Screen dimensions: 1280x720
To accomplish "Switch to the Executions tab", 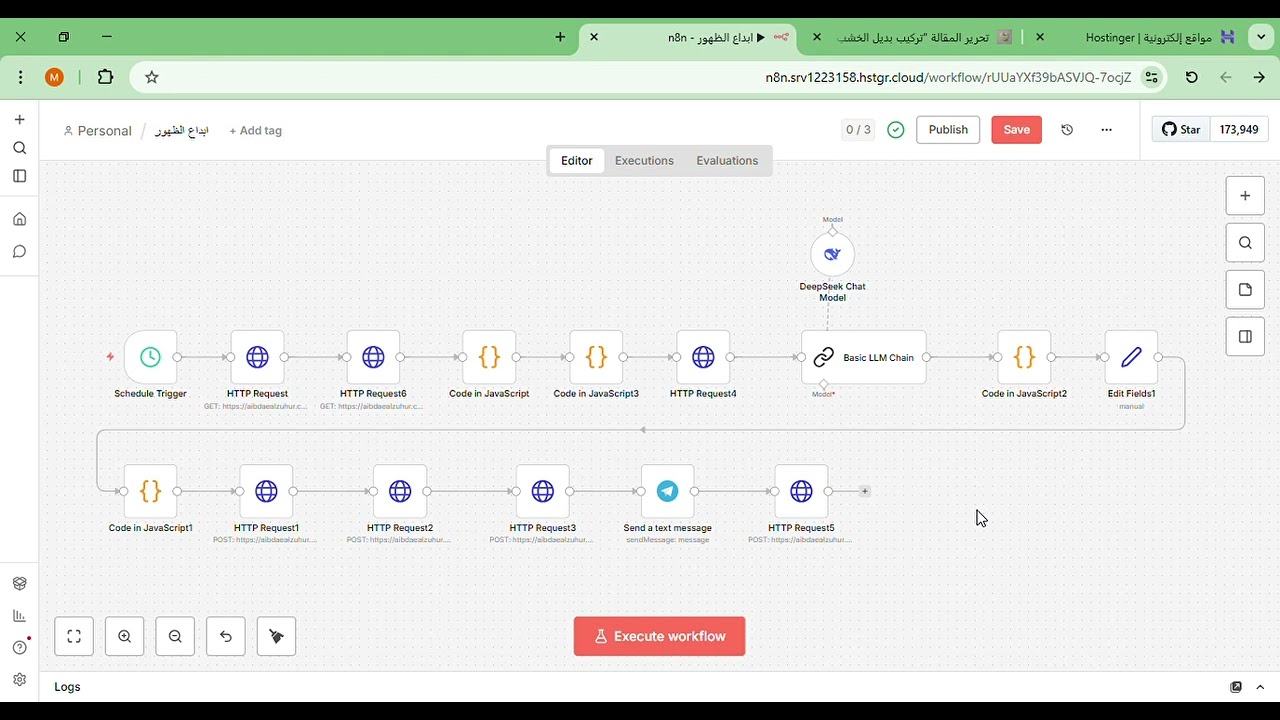I will pyautogui.click(x=644, y=160).
